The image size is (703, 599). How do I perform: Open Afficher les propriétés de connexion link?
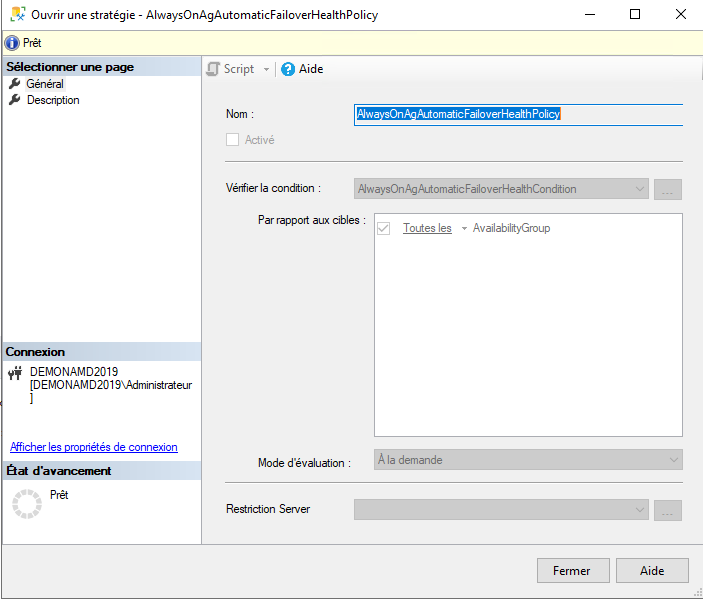94,447
